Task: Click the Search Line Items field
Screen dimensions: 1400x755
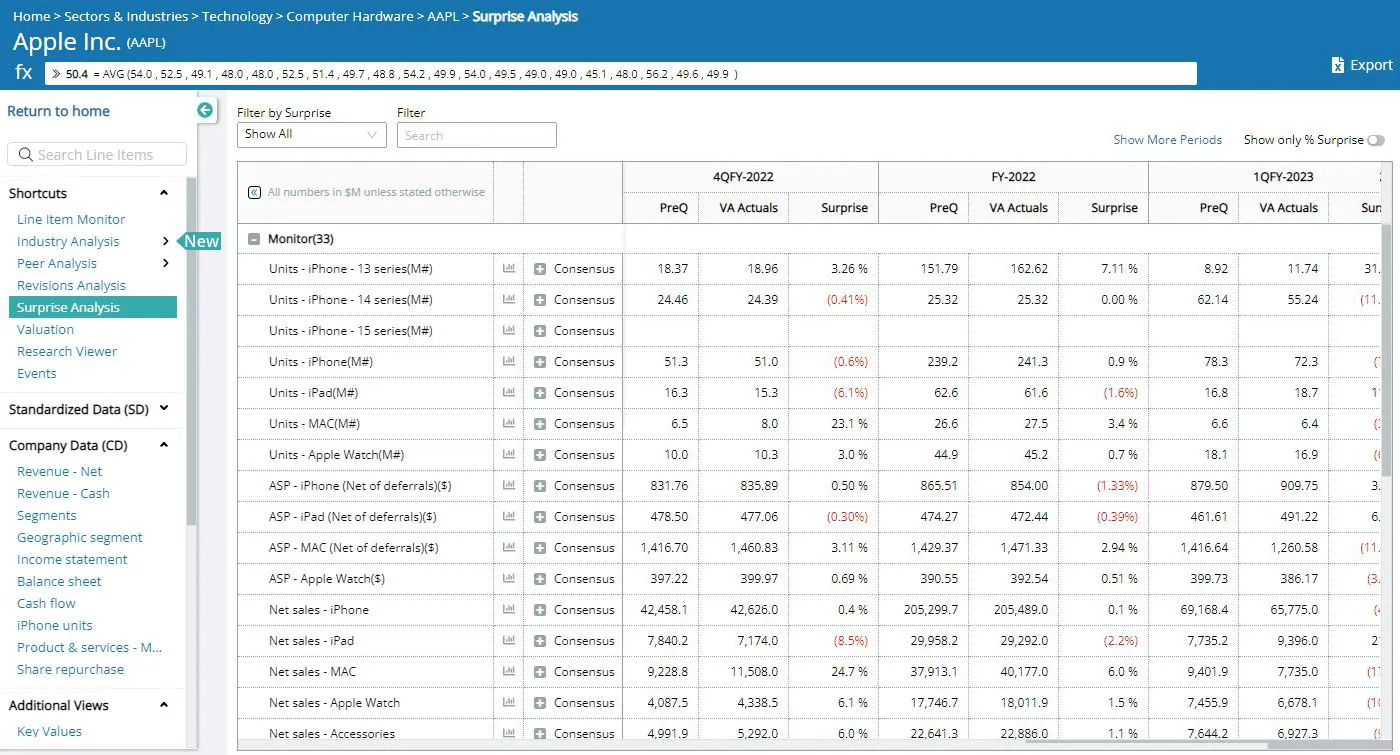Action: coord(97,154)
